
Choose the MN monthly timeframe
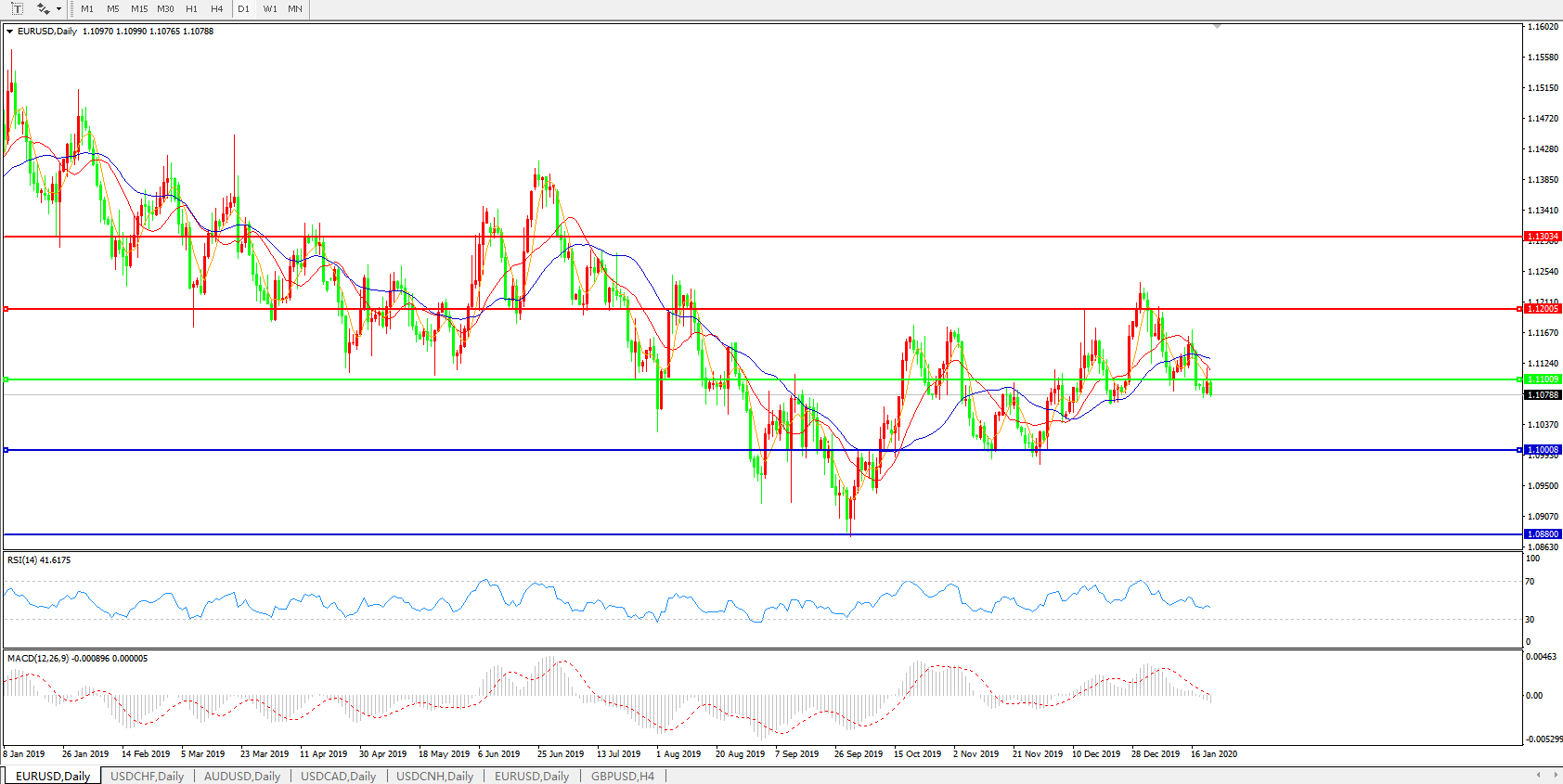coord(295,8)
